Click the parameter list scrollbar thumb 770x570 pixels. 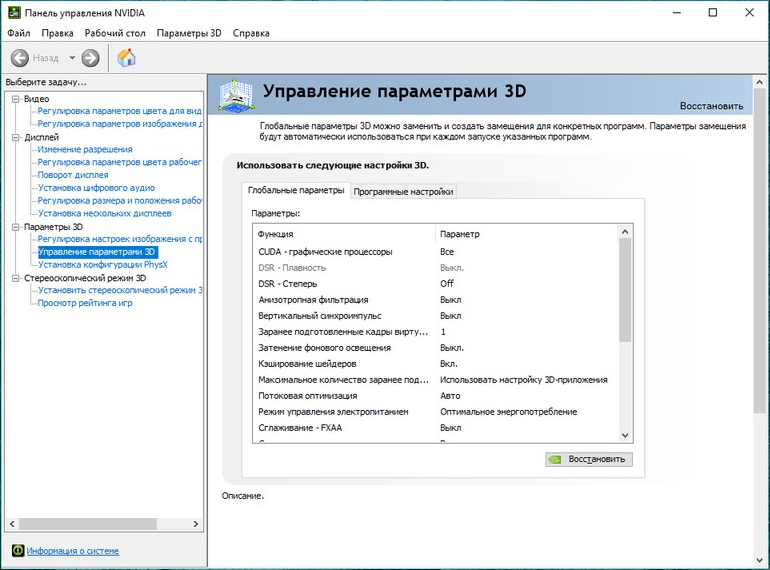[x=625, y=290]
